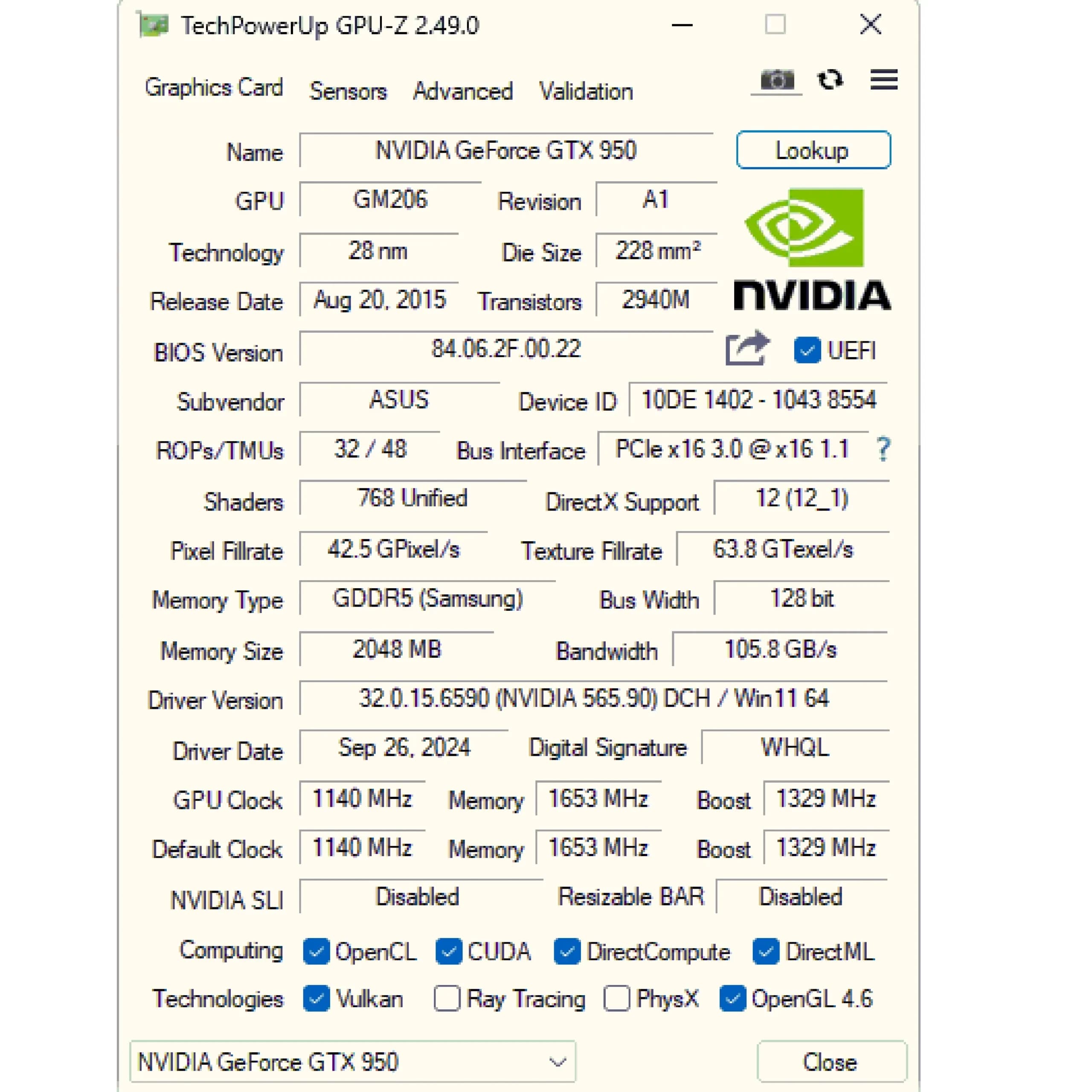The width and height of the screenshot is (1092, 1092).
Task: Toggle the DirectML checkbox
Action: pos(766,952)
